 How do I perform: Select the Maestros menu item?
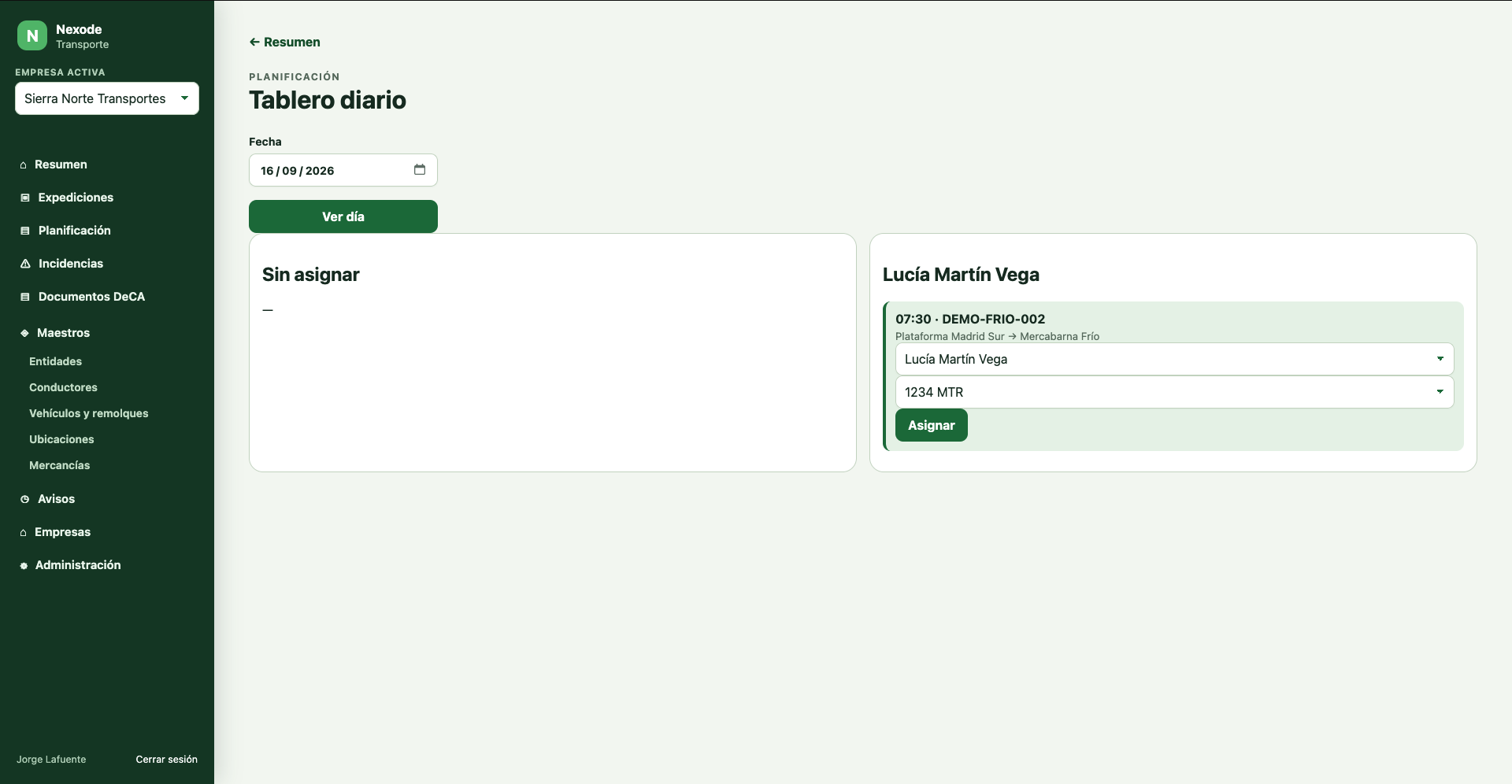(x=63, y=333)
